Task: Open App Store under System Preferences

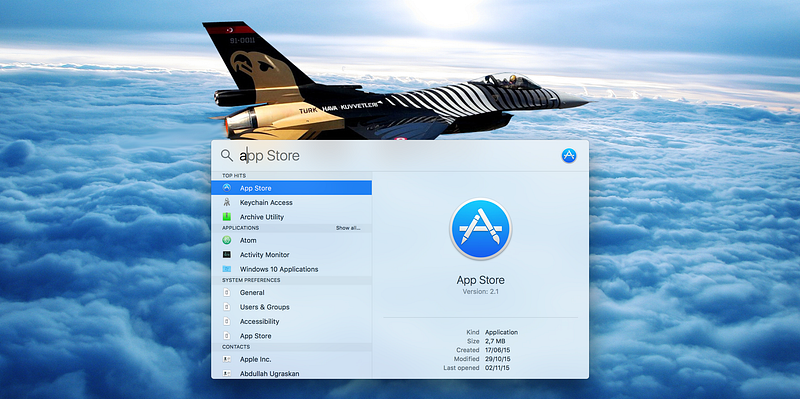Action: tap(291, 335)
